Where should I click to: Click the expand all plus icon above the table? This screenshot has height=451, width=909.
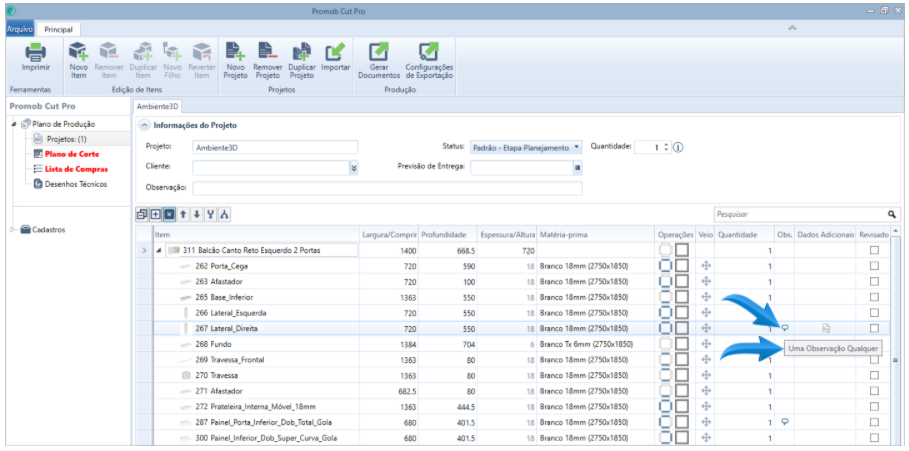(155, 214)
